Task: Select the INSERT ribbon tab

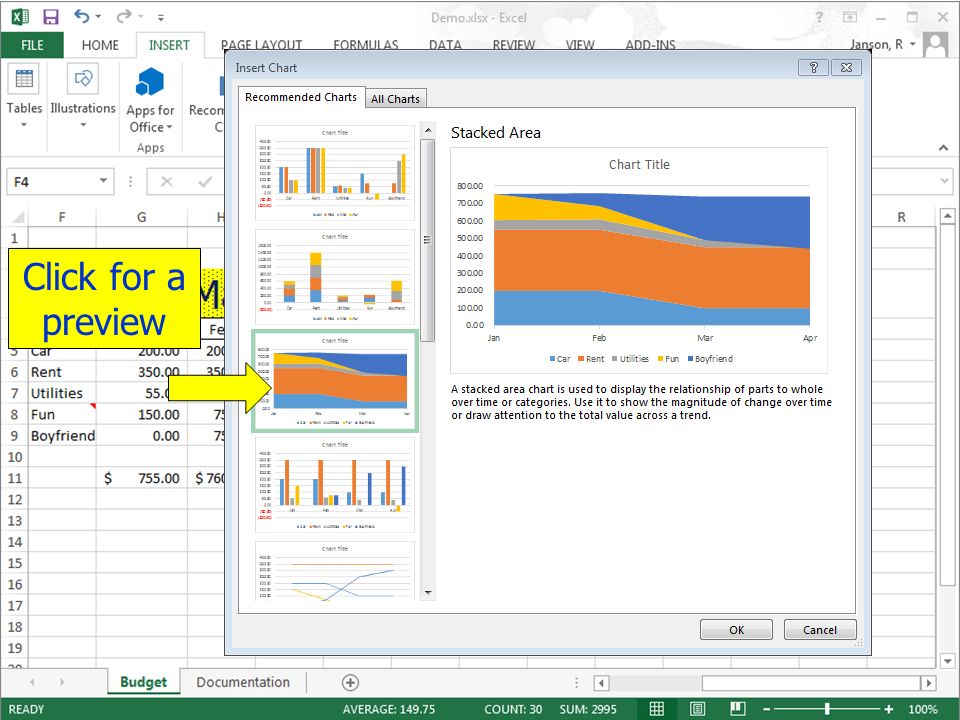Action: click(169, 45)
